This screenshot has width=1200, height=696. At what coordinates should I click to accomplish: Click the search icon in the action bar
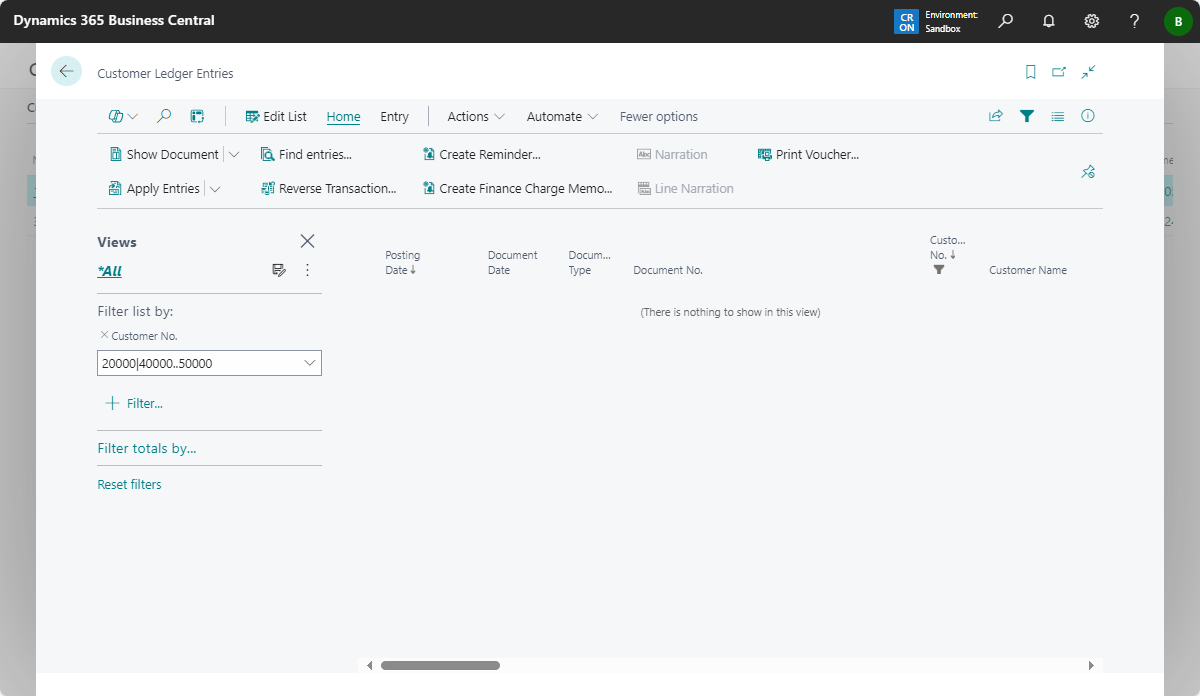(164, 116)
